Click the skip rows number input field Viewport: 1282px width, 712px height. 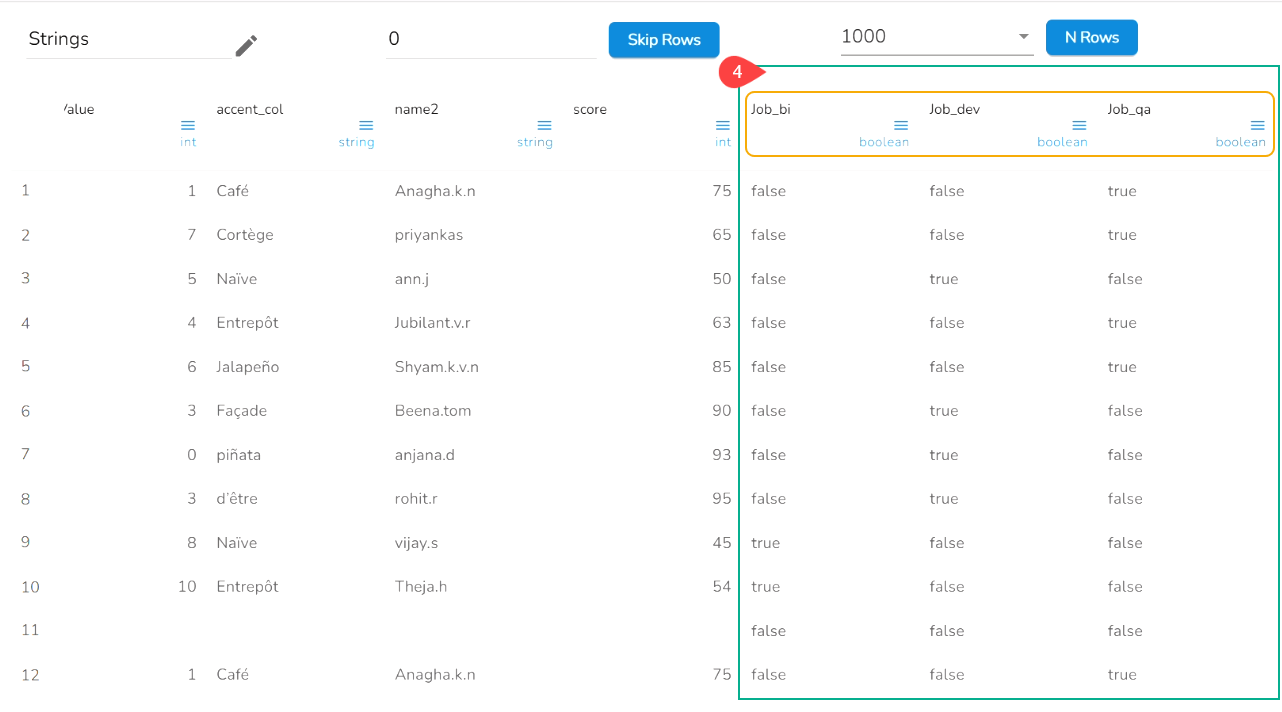tap(490, 39)
